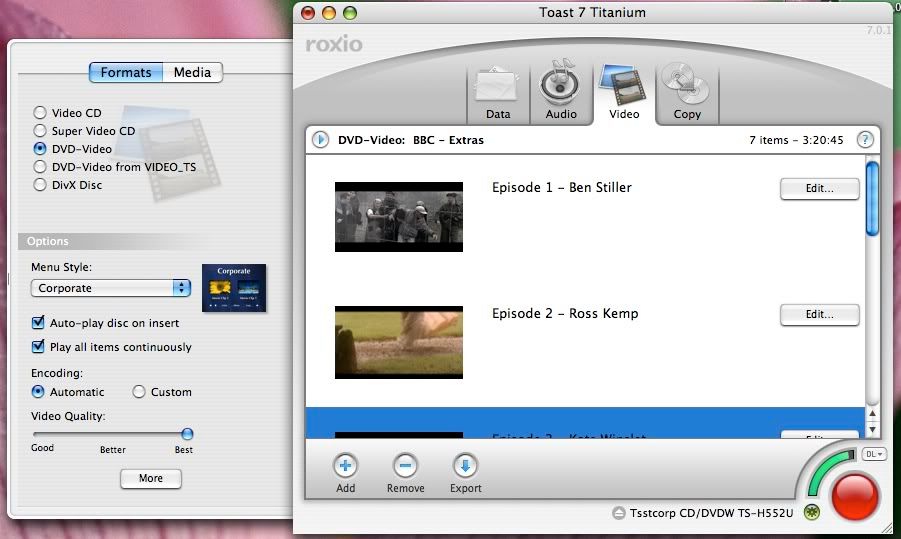Click the Episode 2 - Ross Kemp title
The height and width of the screenshot is (539, 901).
point(565,313)
